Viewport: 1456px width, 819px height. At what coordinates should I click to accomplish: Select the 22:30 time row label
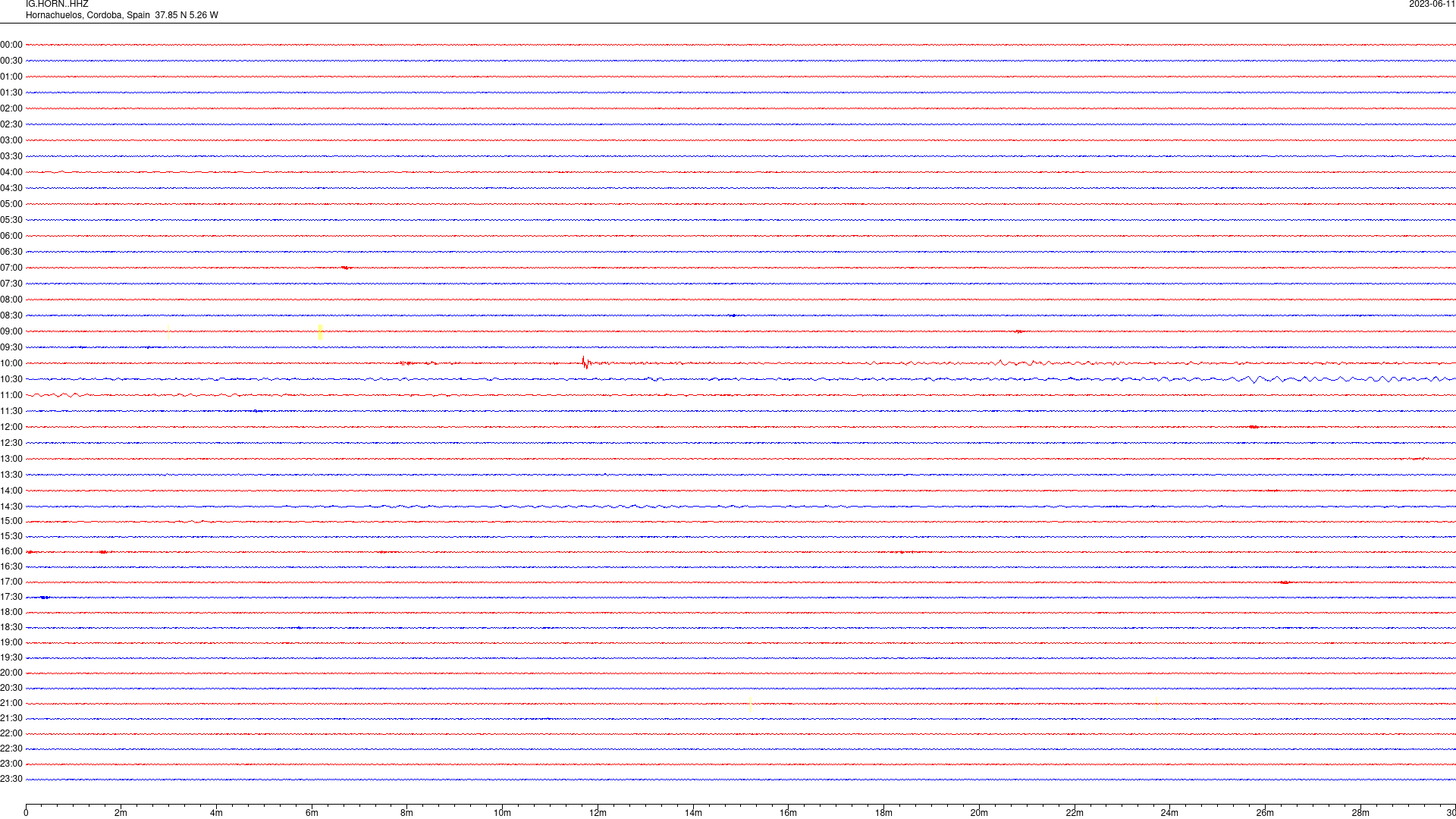coord(11,748)
